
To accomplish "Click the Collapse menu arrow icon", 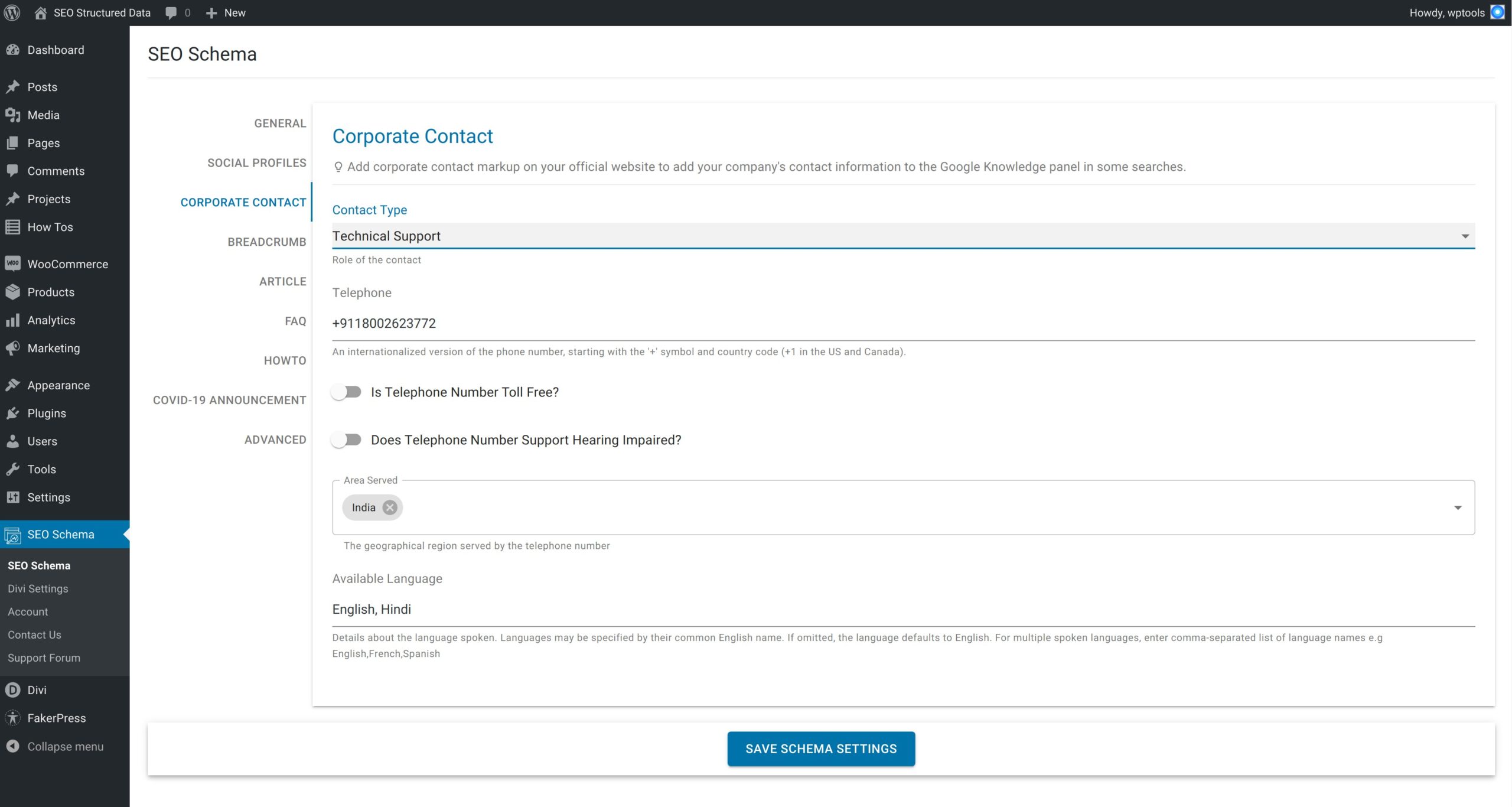I will tap(12, 746).
